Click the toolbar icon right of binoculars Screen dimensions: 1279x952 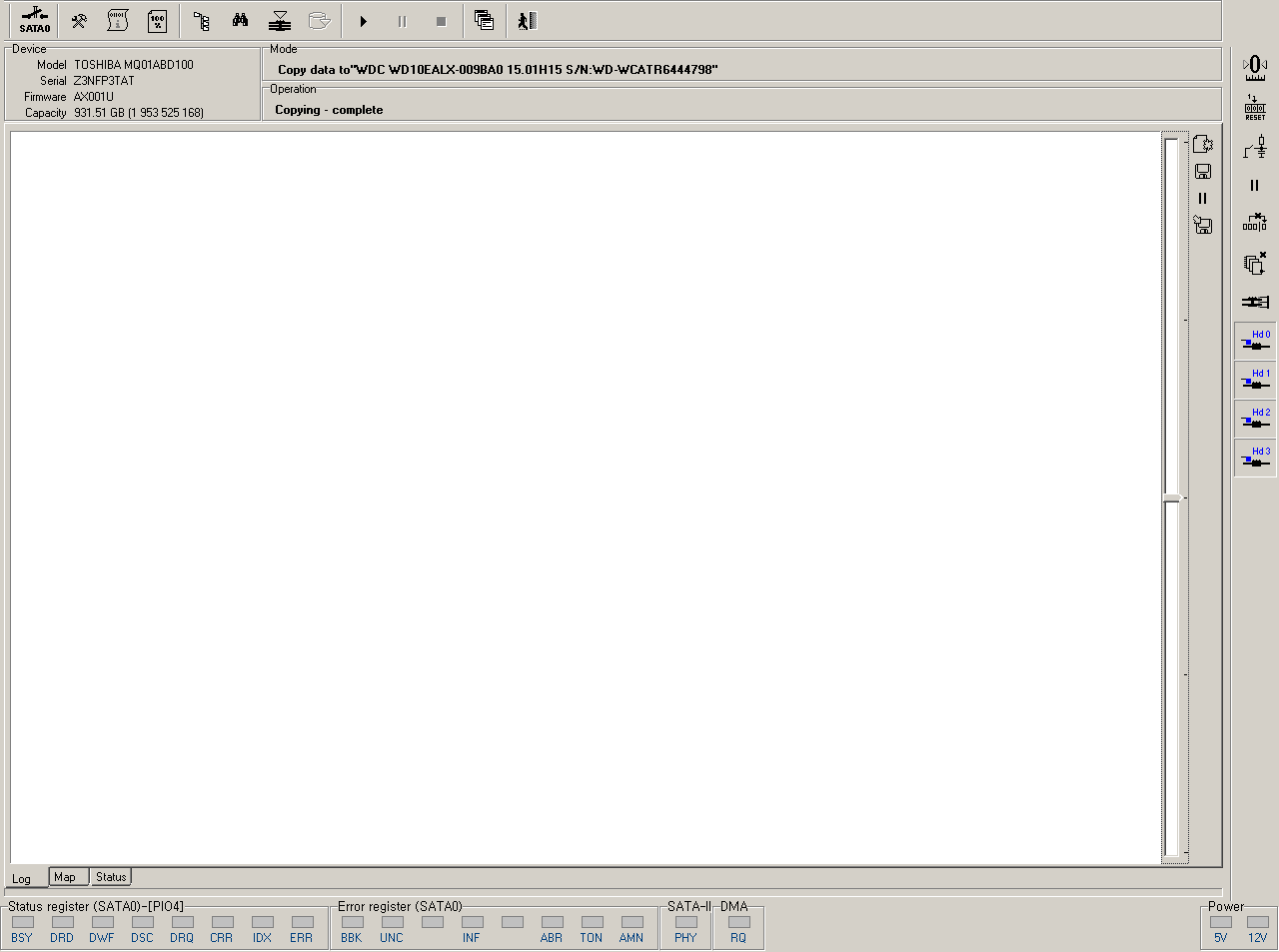pos(280,21)
